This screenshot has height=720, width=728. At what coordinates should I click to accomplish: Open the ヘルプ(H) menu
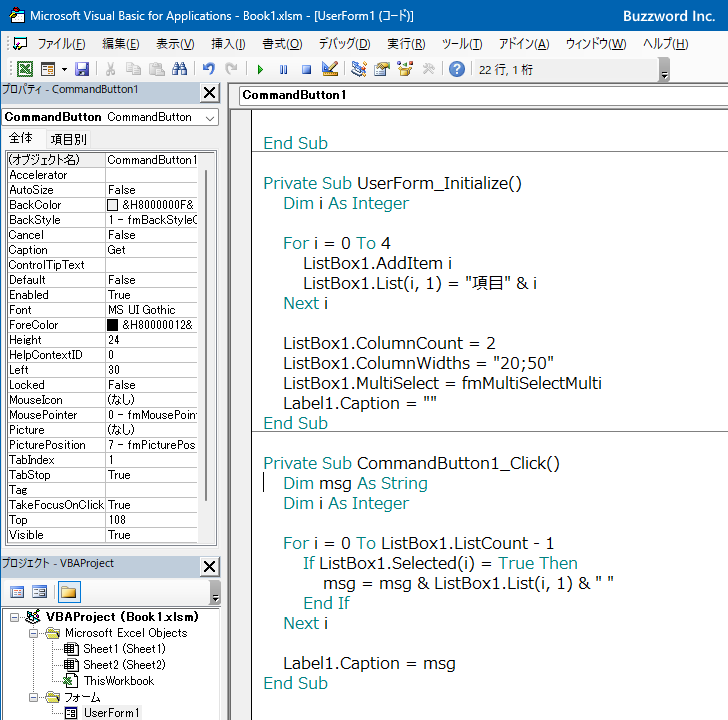coord(665,44)
